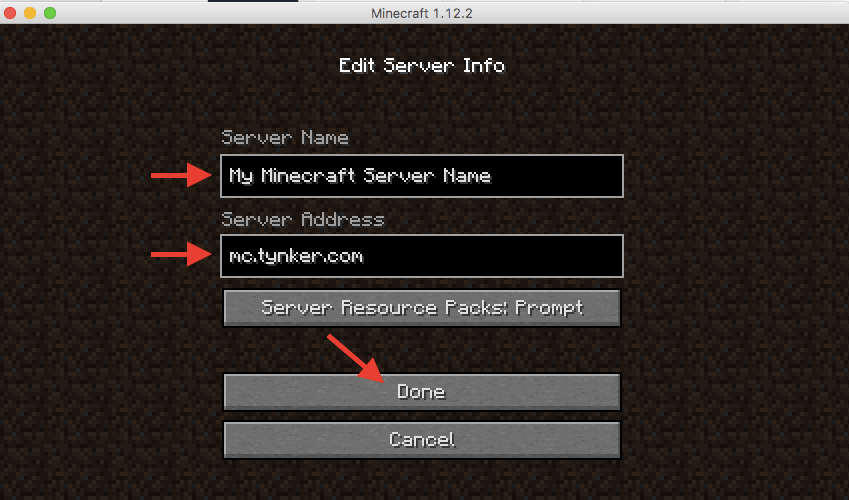The height and width of the screenshot is (500, 849).
Task: Cancel editing the server info
Action: 422,440
